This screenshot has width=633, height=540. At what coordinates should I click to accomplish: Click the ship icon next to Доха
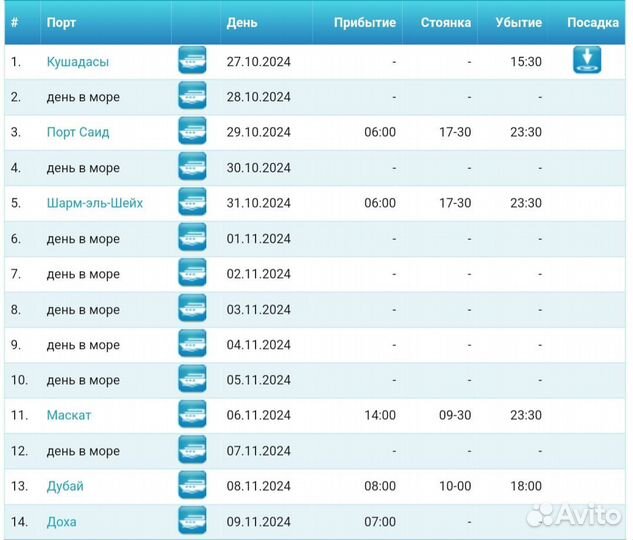pos(192,520)
